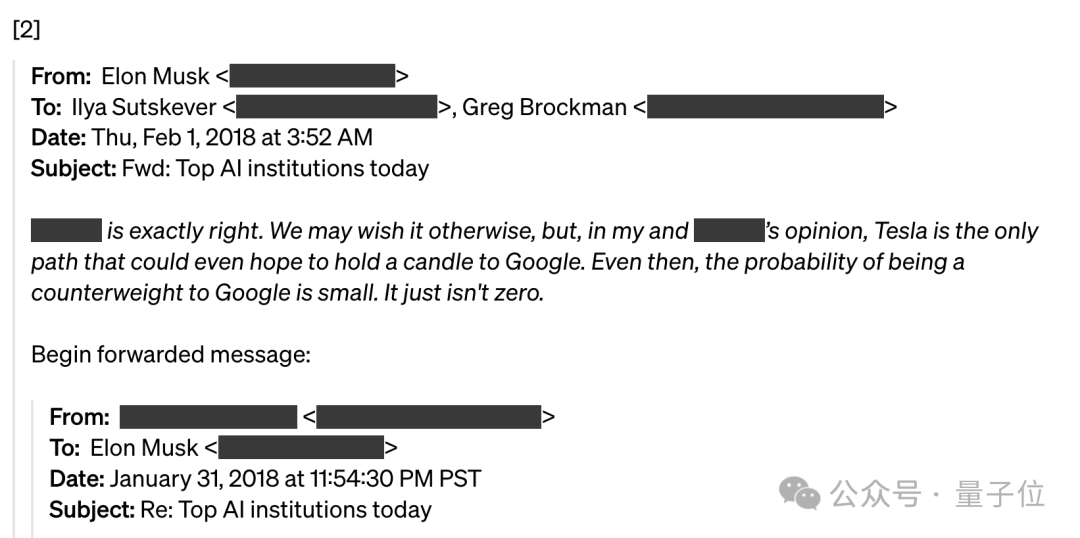Screen dimensions: 1080x538
Task: Click the Thu, Feb 1, 2018 date line
Action: [x=232, y=137]
